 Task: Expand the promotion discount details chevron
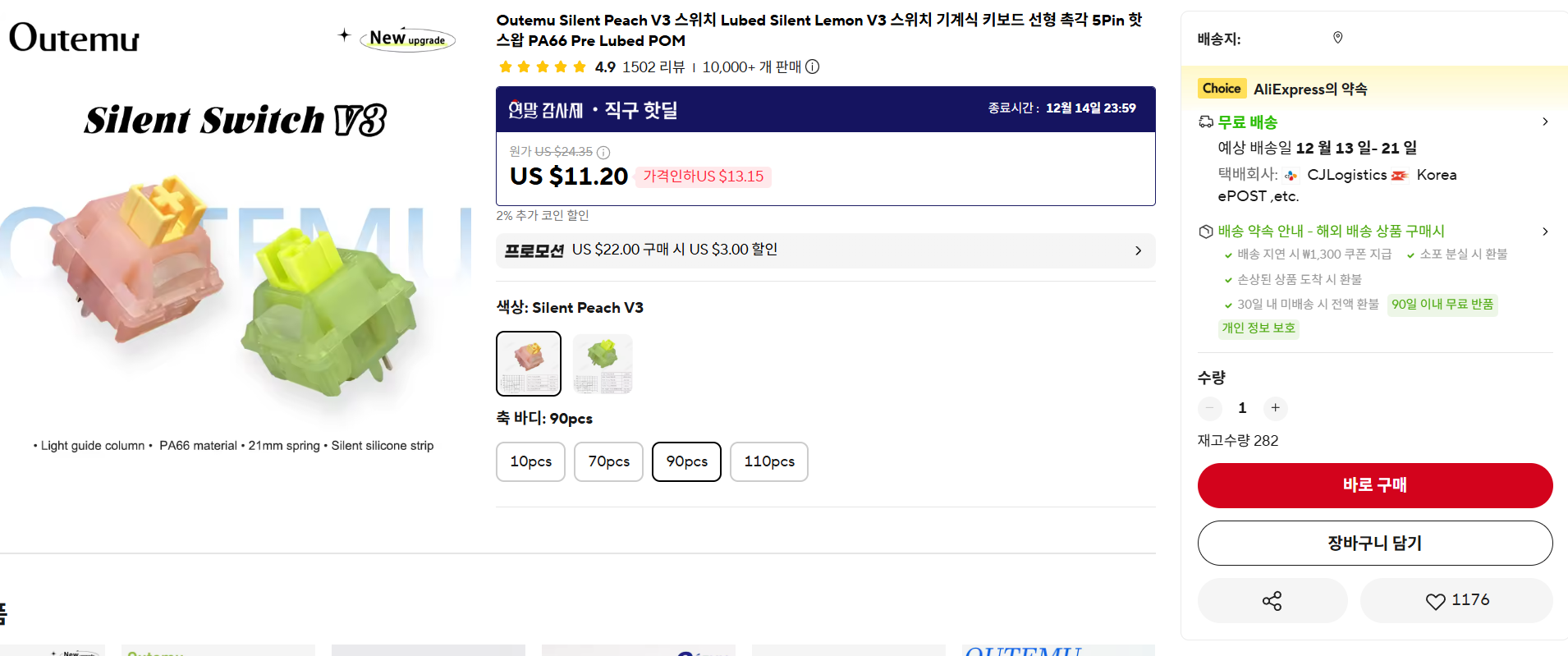(x=1139, y=250)
